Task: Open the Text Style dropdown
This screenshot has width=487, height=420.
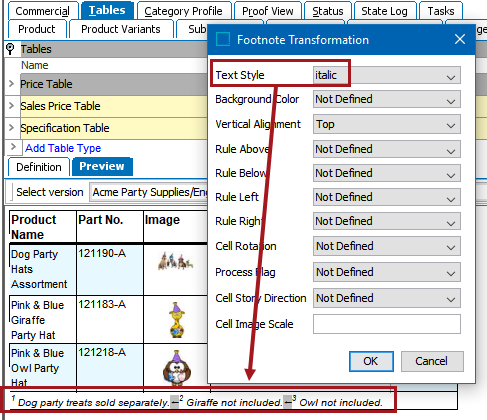Action: point(387,75)
